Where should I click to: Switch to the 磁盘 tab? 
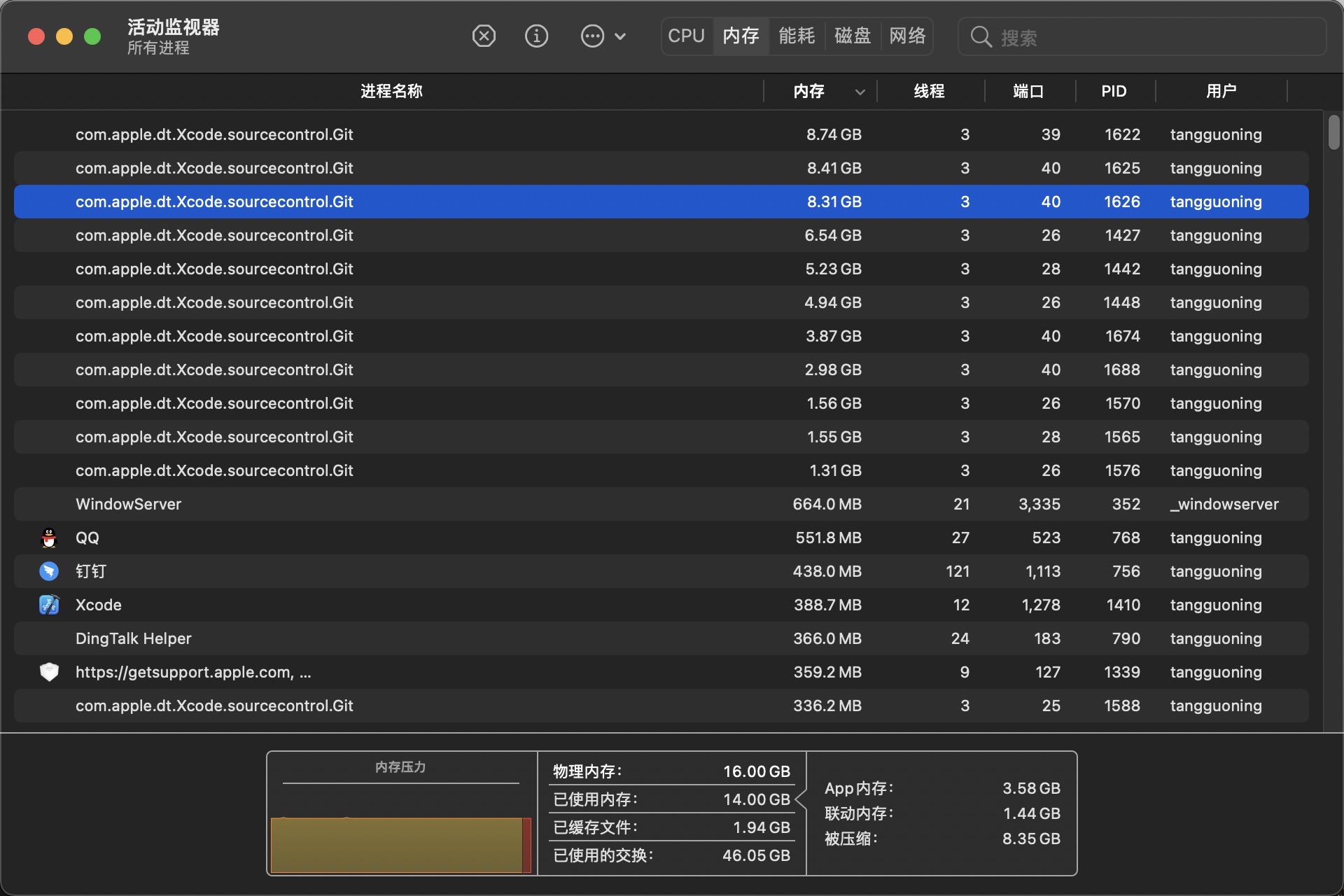pos(852,36)
